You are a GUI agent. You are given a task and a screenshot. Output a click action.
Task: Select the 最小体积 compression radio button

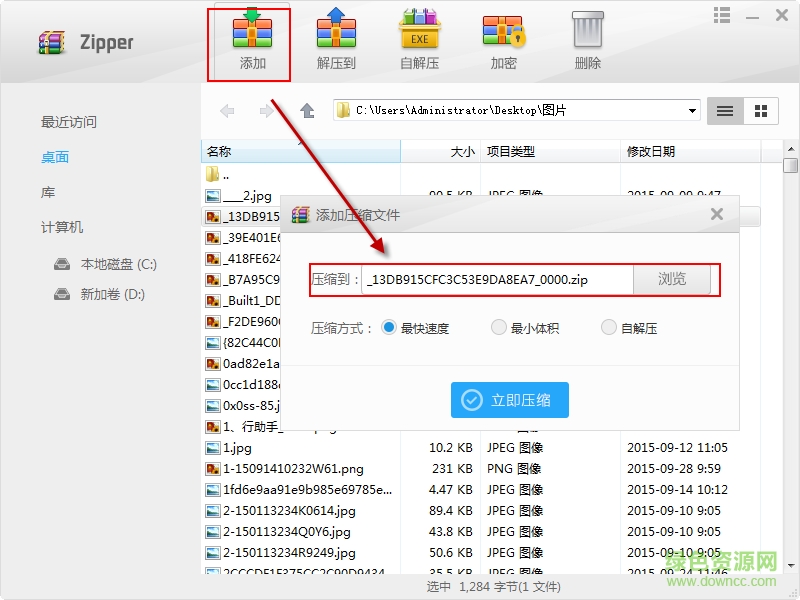tap(498, 328)
